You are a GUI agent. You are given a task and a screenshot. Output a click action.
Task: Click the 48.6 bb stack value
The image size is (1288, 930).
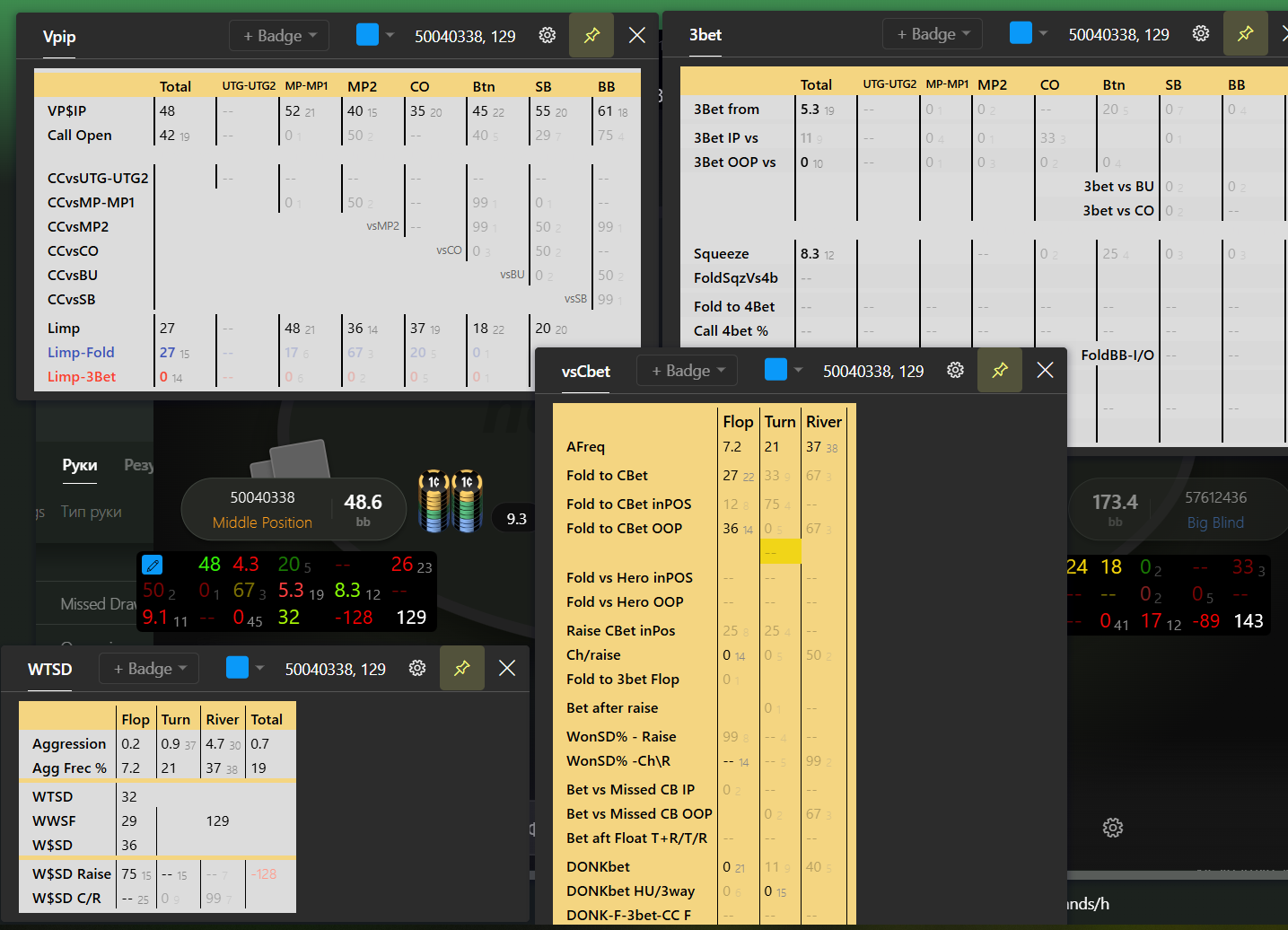click(x=363, y=502)
